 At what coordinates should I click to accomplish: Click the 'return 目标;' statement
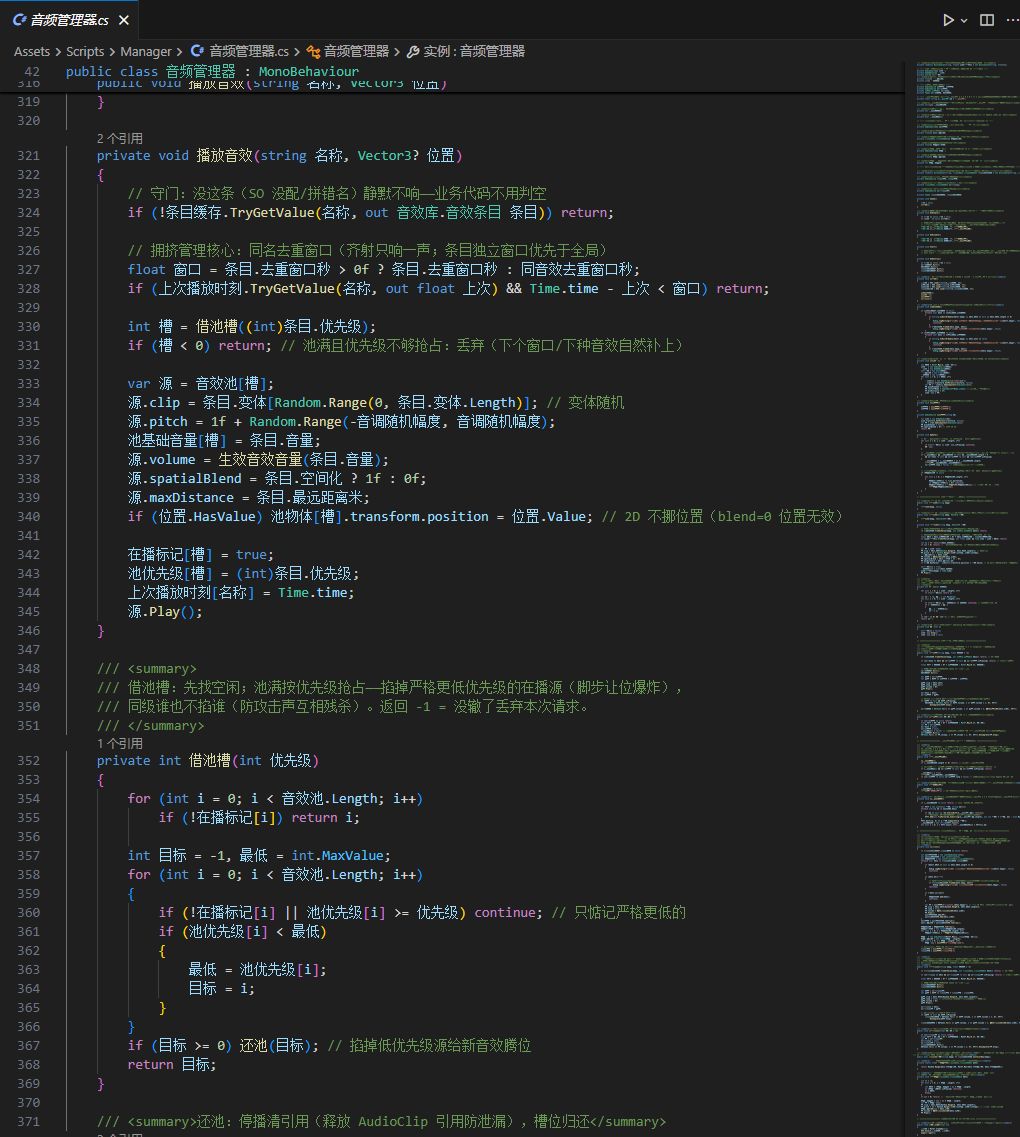click(172, 1064)
